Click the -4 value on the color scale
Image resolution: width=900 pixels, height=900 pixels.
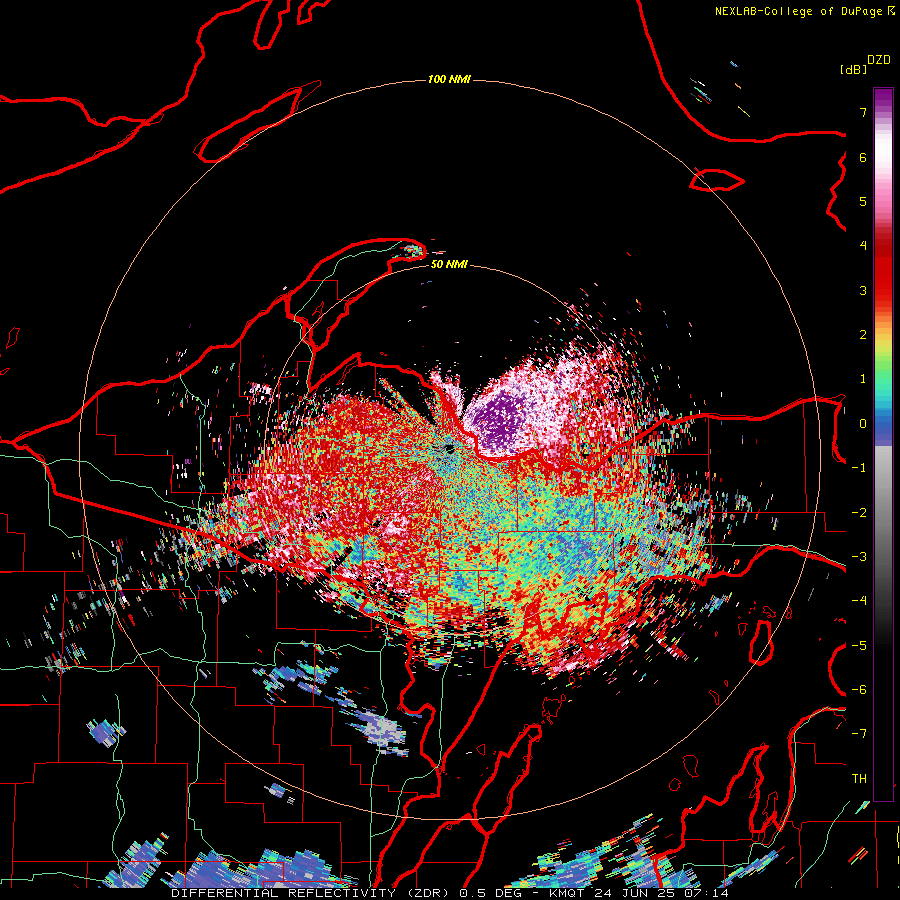pyautogui.click(x=859, y=601)
